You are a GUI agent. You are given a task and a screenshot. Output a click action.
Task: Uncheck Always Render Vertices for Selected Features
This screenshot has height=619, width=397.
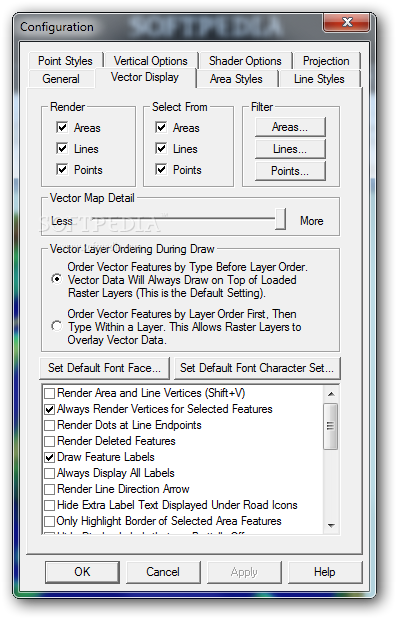49,409
